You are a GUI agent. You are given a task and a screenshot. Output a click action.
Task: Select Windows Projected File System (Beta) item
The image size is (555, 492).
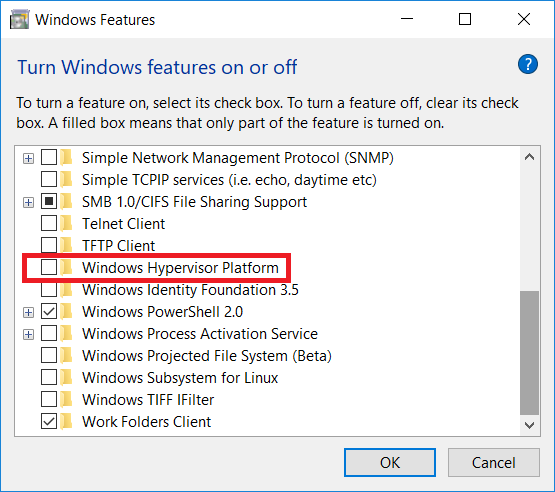pos(207,356)
